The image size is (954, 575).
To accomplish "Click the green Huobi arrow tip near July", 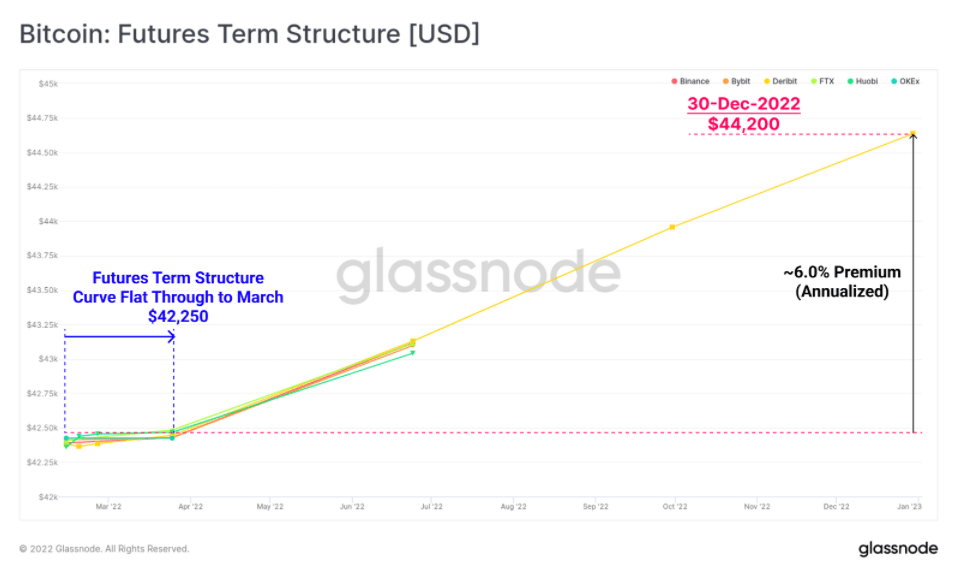I will [x=412, y=352].
